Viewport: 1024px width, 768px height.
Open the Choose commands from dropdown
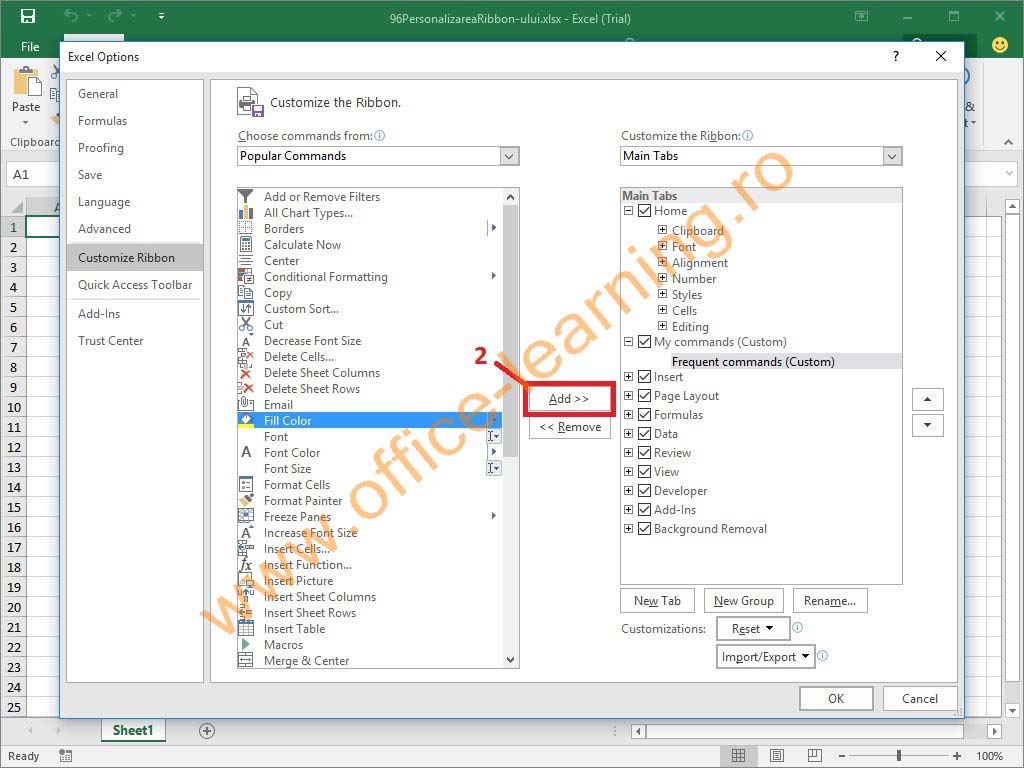[509, 156]
